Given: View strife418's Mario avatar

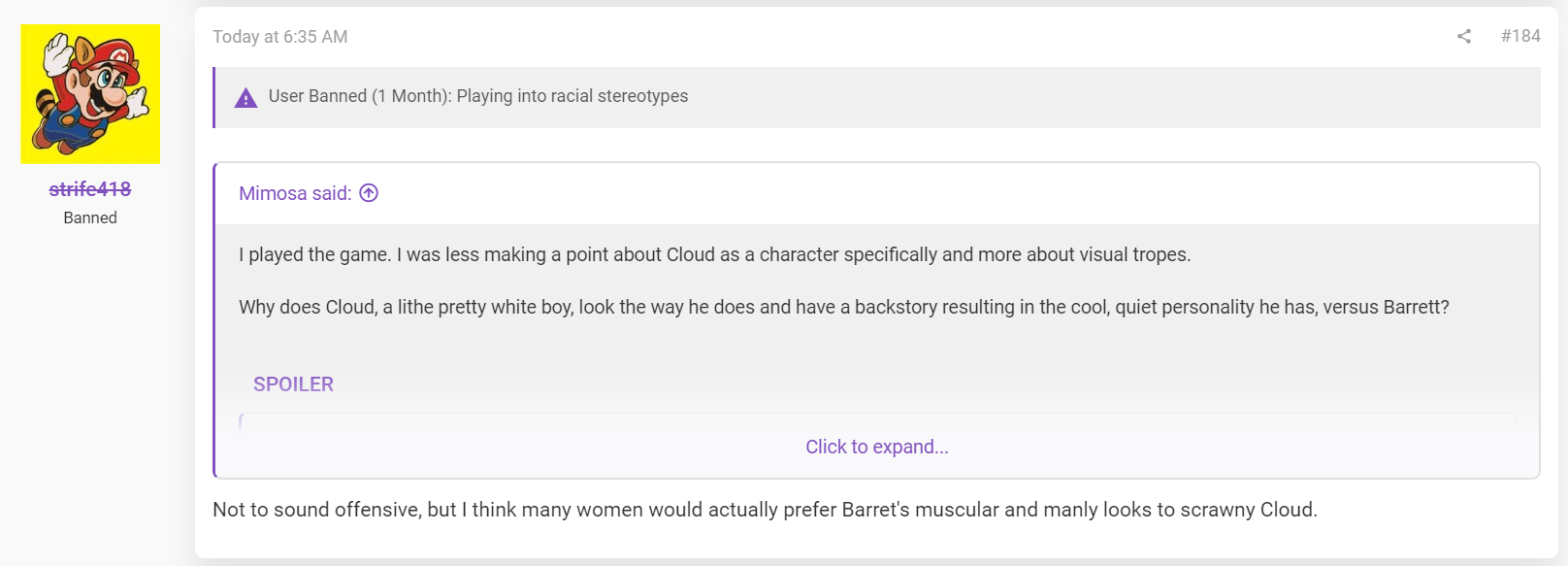Looking at the screenshot, I should [x=90, y=94].
